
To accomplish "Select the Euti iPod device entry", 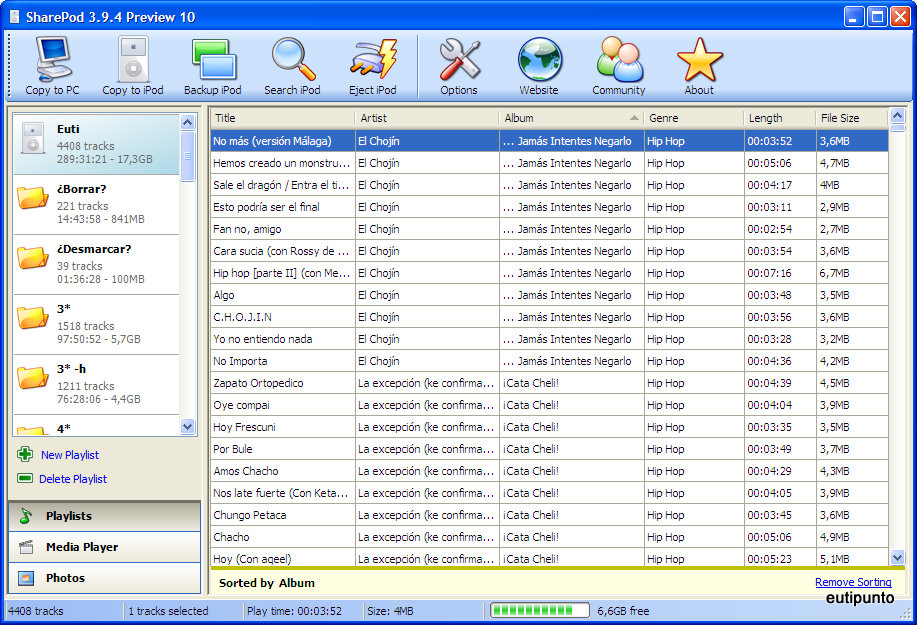I will (x=96, y=144).
